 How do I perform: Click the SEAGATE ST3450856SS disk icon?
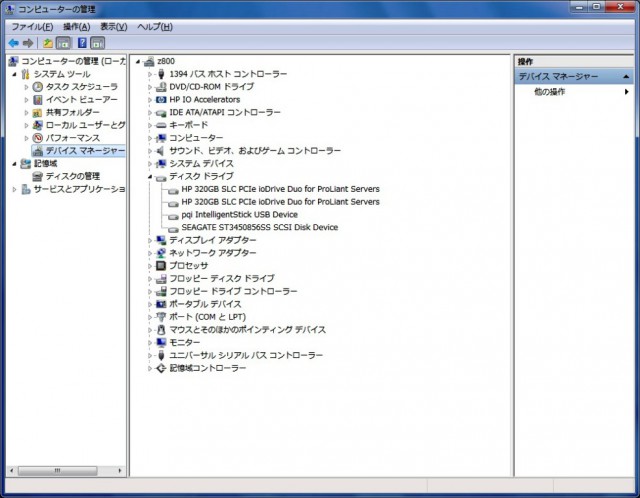point(173,228)
